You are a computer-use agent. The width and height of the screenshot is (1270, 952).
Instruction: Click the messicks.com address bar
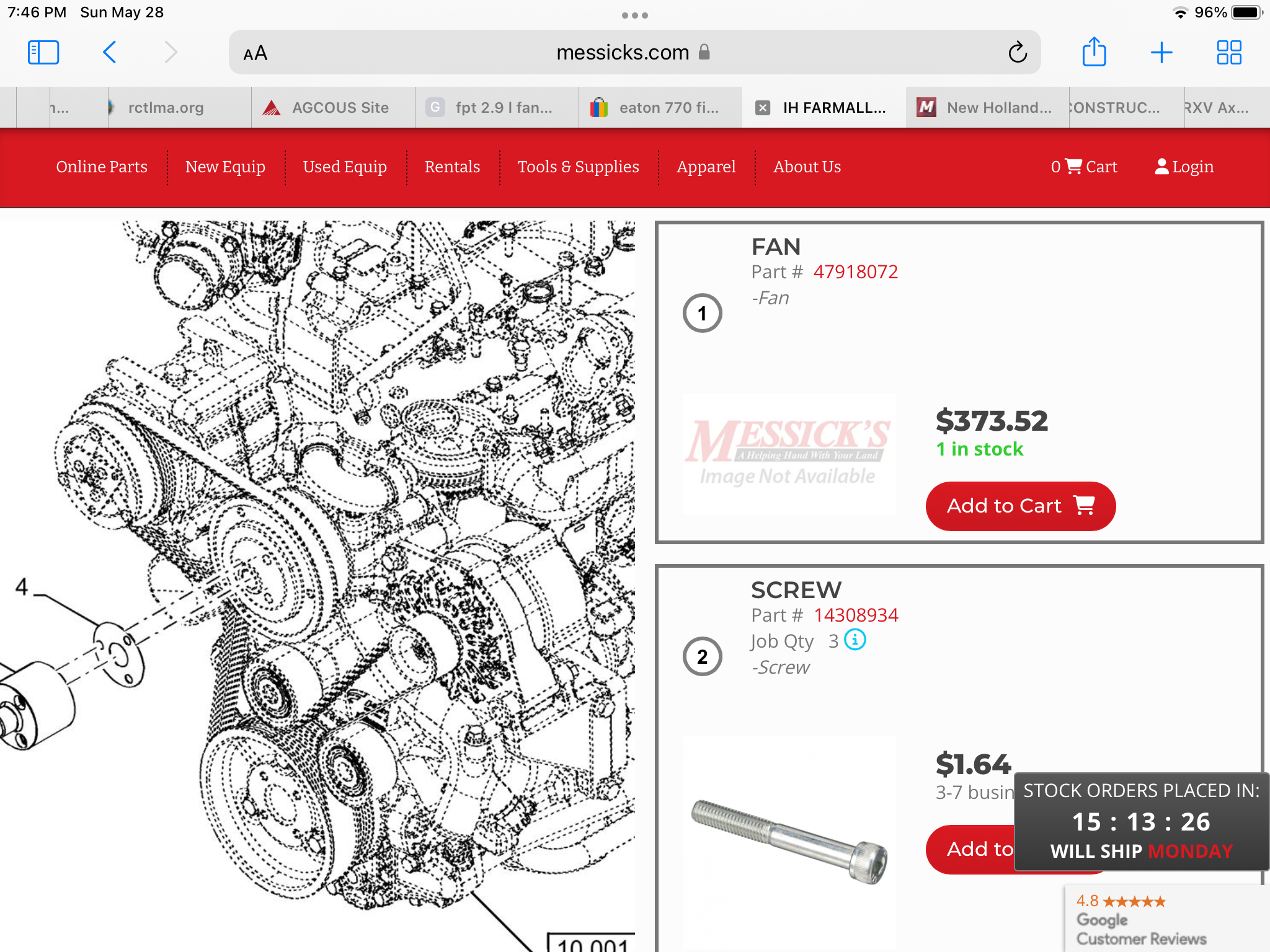tap(634, 53)
